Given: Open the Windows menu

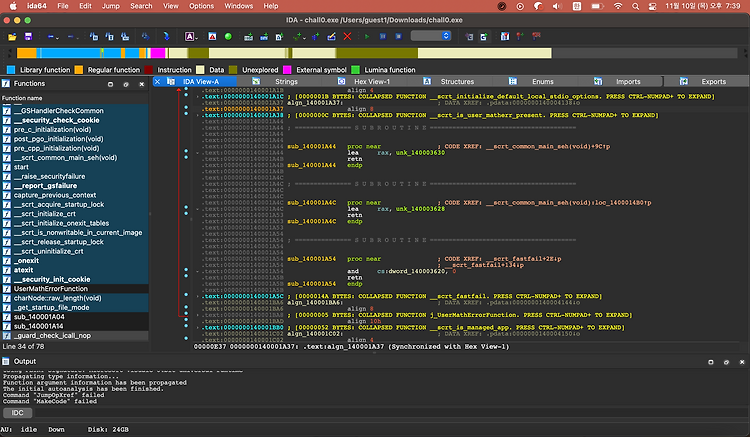Looking at the screenshot, I should [x=238, y=6].
